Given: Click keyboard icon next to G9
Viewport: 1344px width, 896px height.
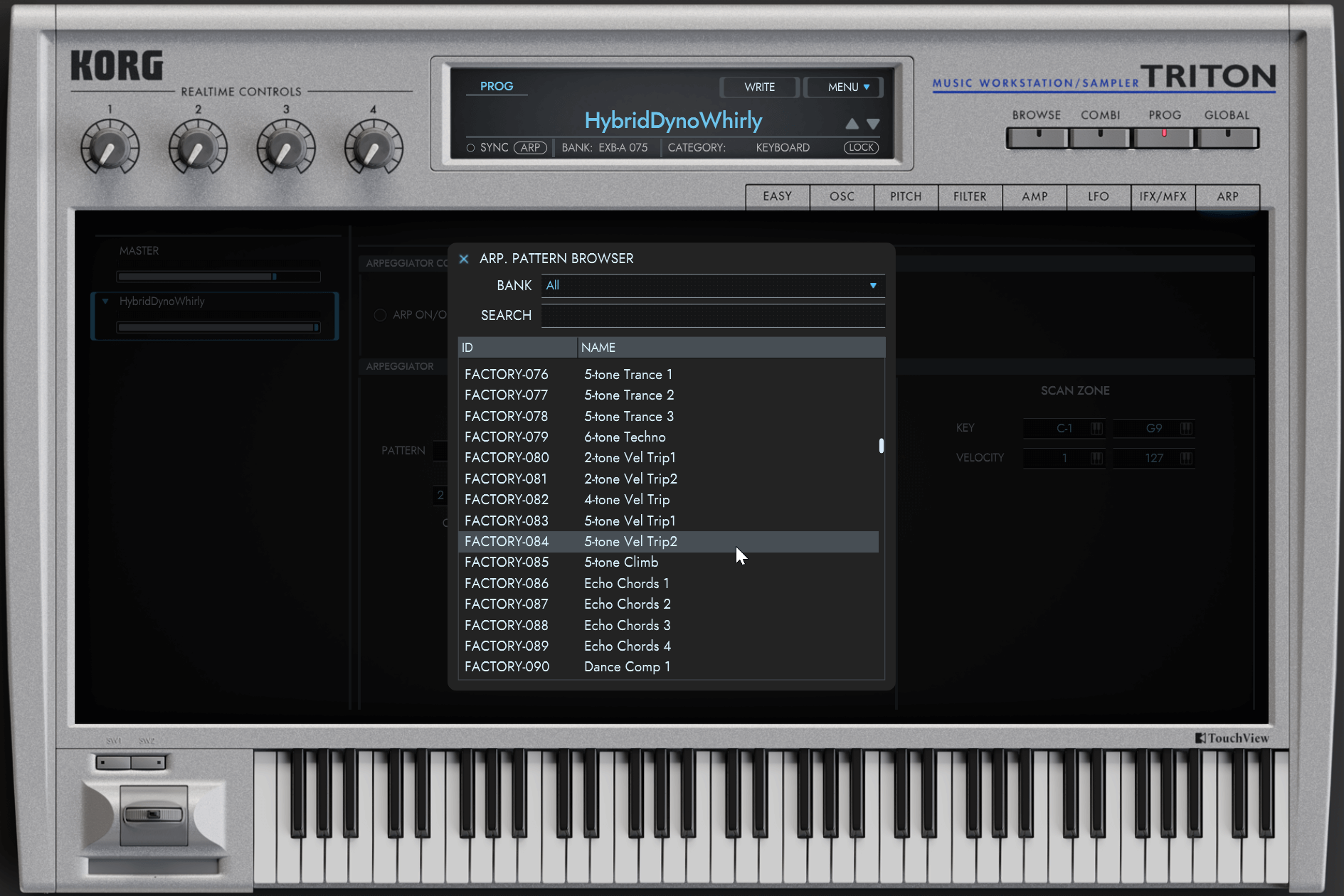Looking at the screenshot, I should point(1187,428).
